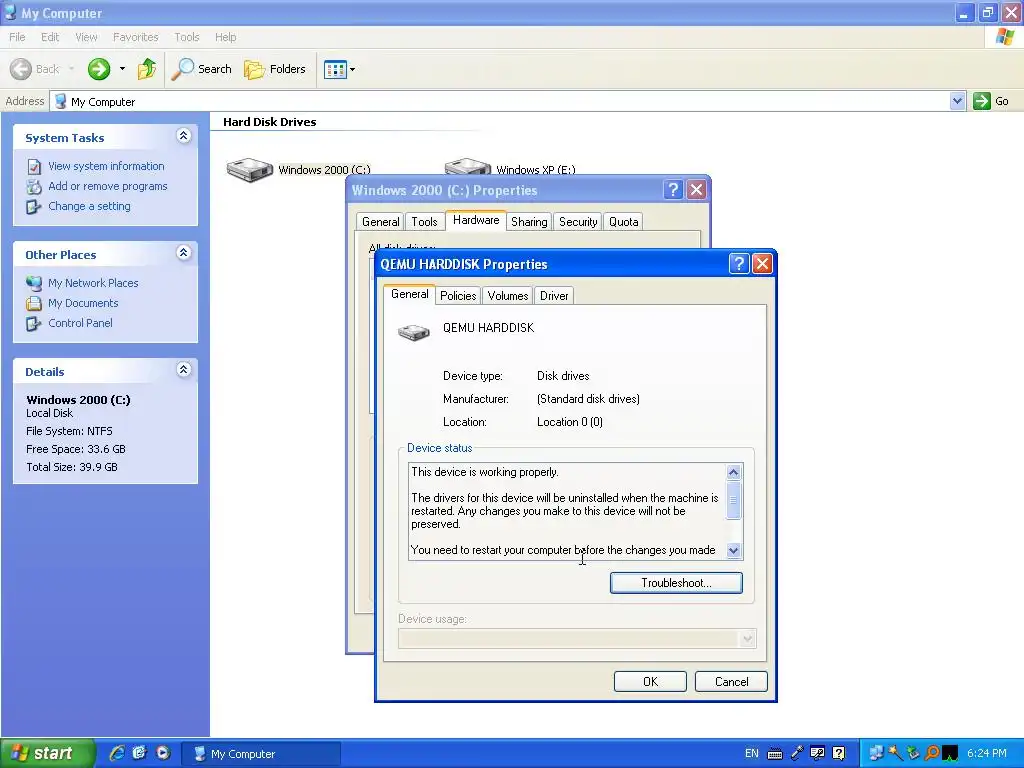The width and height of the screenshot is (1024, 768).
Task: Click the Back arrow toolbar icon
Action: (x=21, y=69)
